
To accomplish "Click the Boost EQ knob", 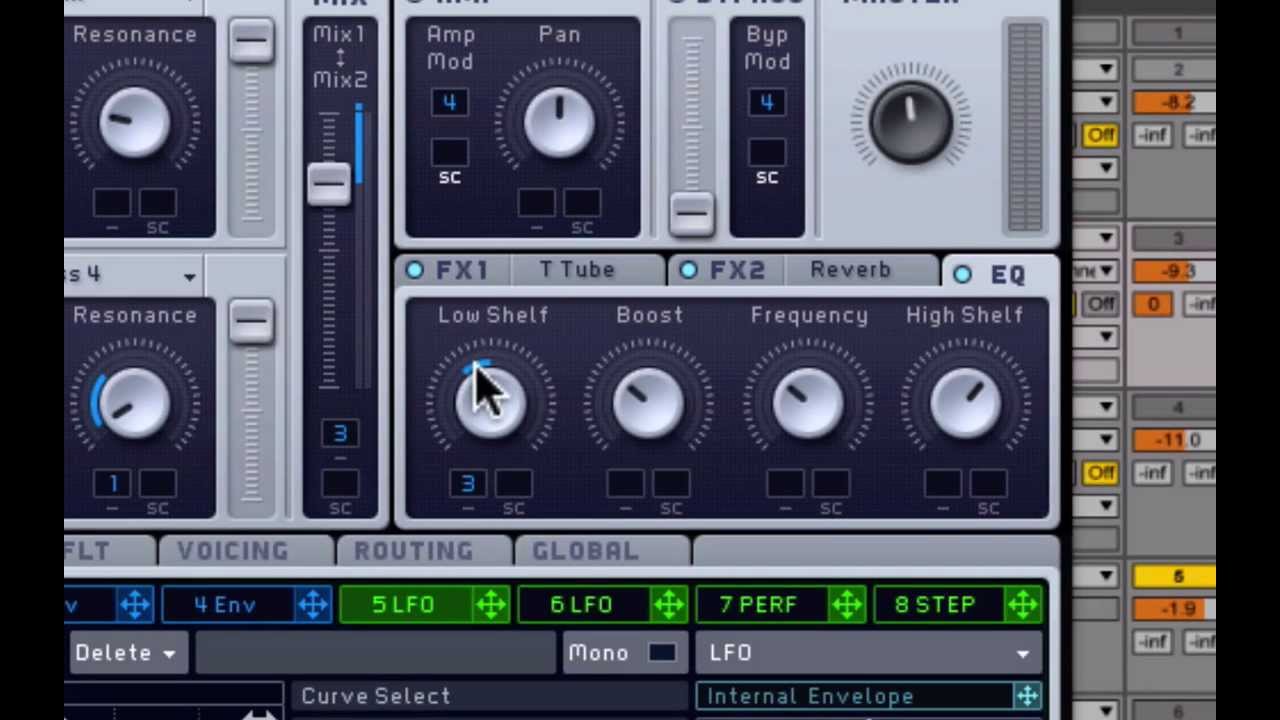I will [649, 402].
